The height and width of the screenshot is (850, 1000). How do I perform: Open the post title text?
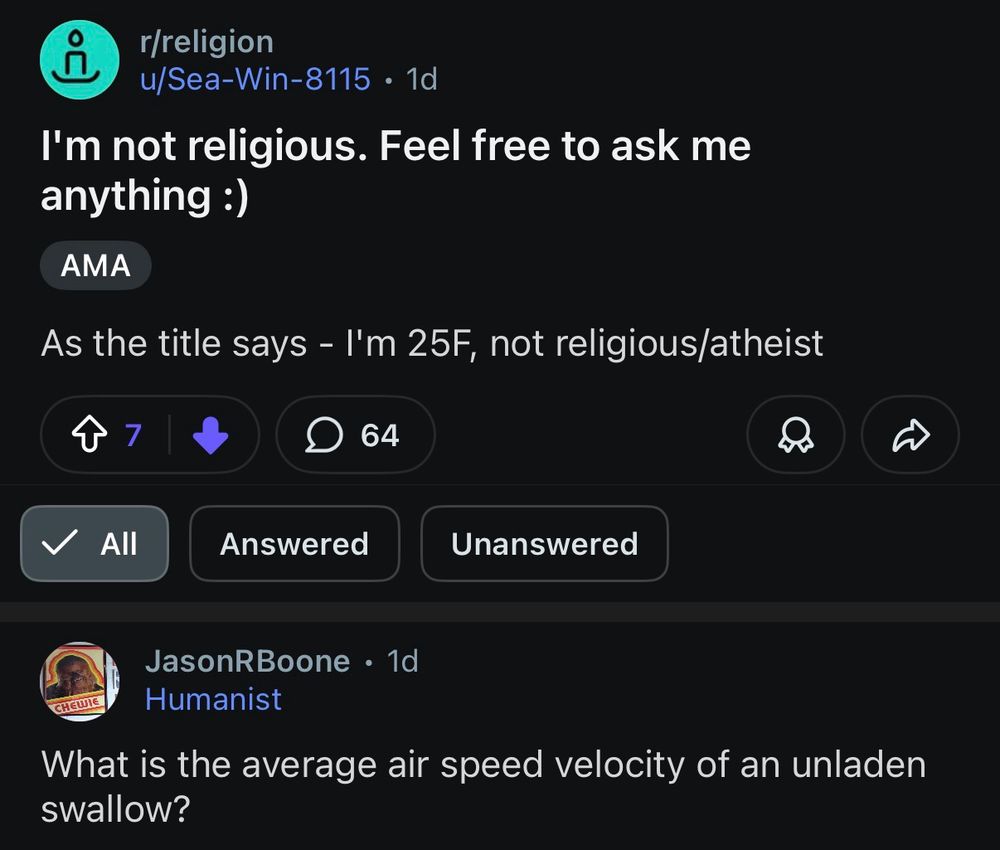[395, 170]
